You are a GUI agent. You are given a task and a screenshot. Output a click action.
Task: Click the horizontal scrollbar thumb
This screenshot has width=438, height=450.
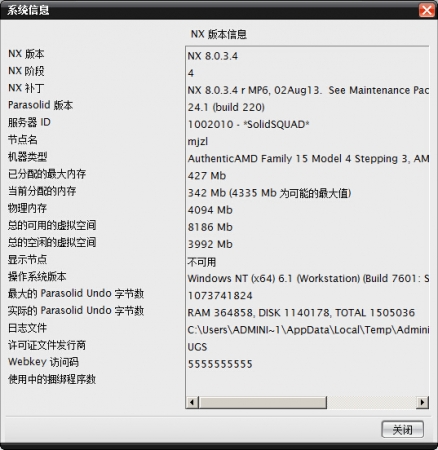pos(263,402)
